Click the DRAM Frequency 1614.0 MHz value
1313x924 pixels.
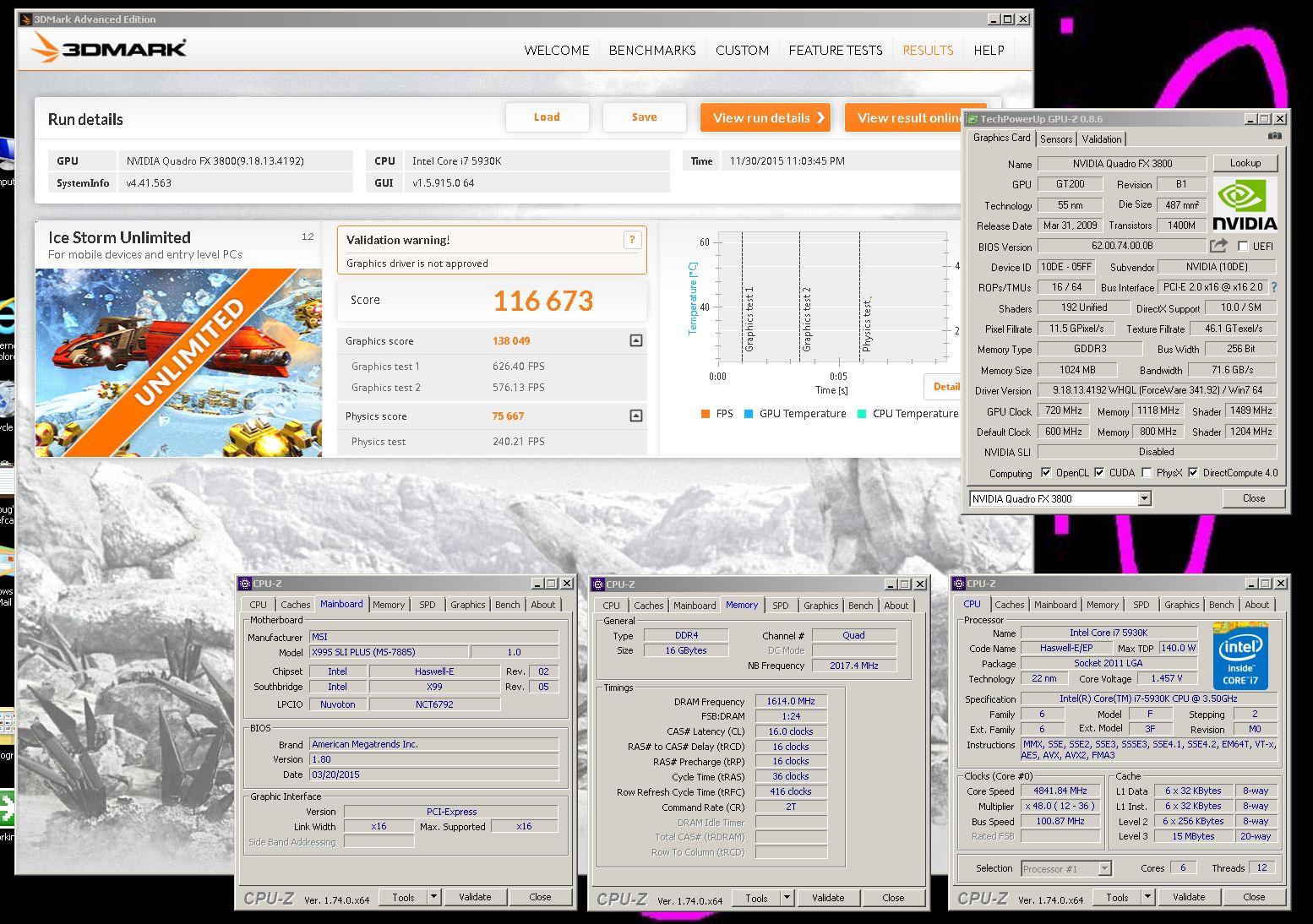click(x=791, y=701)
